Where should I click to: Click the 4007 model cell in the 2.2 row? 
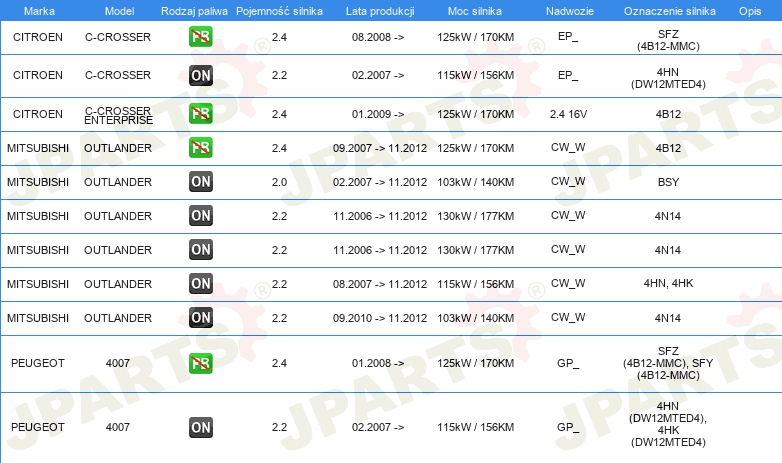[118, 427]
